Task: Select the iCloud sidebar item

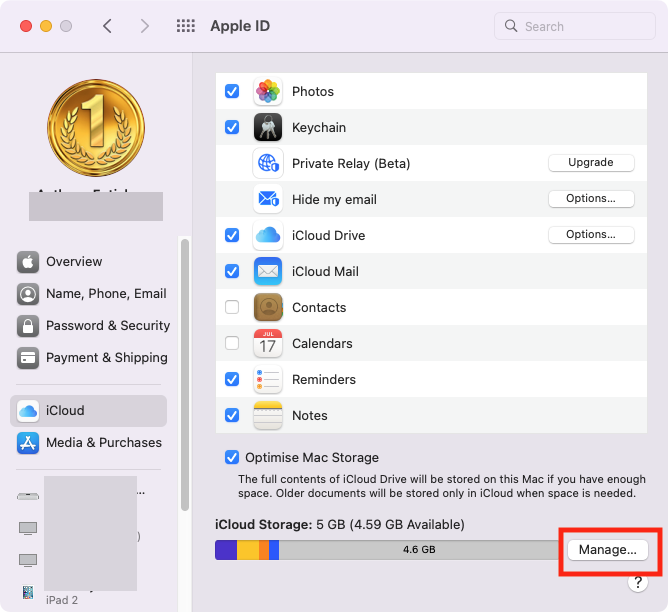Action: click(x=89, y=411)
